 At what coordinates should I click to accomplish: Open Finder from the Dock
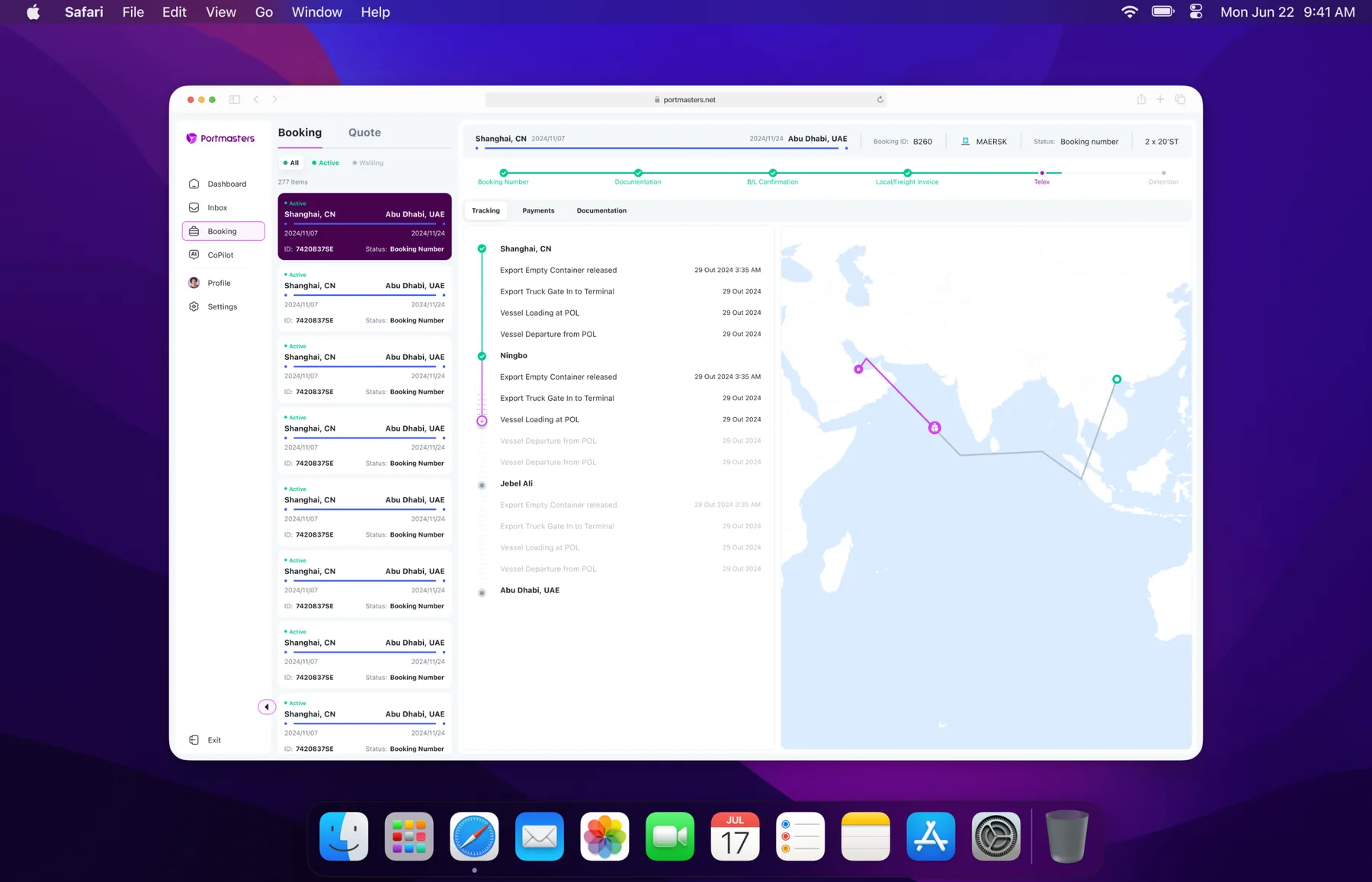[x=344, y=836]
